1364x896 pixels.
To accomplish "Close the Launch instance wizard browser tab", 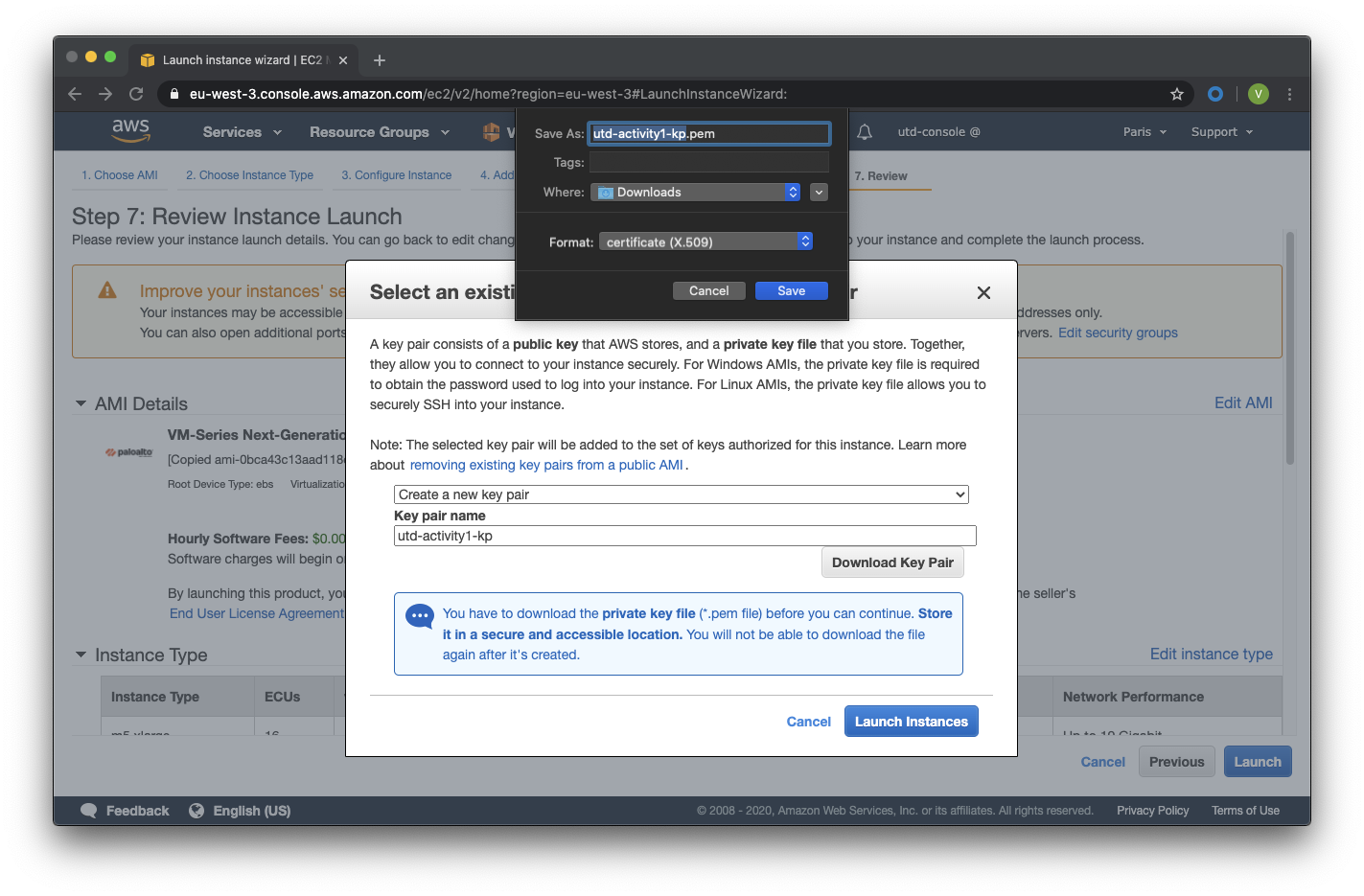I will [343, 60].
